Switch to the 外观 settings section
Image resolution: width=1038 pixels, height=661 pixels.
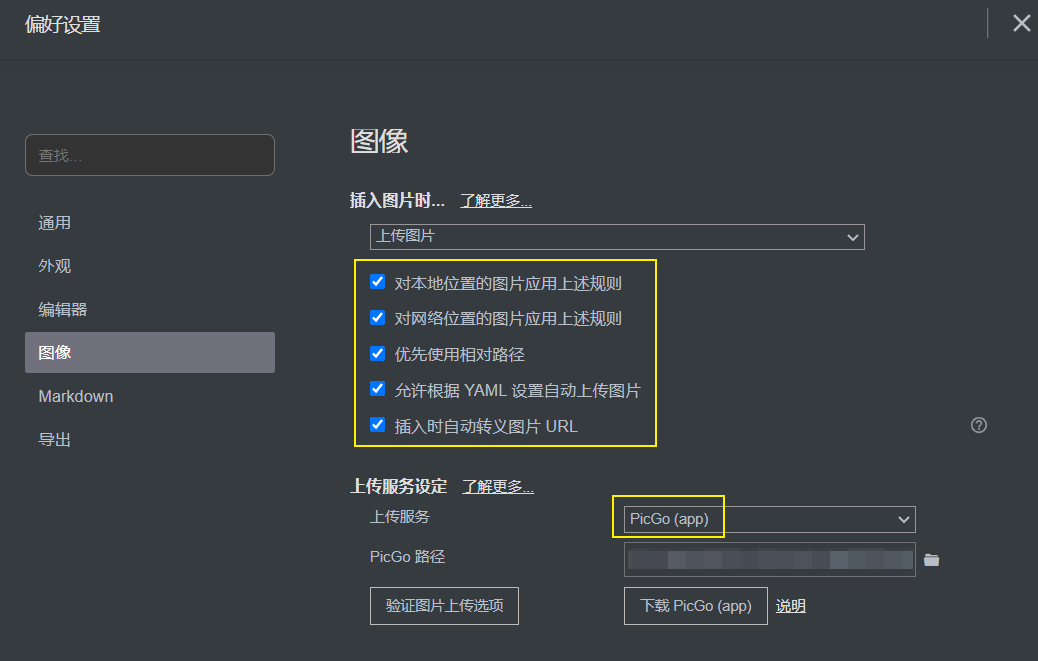coord(55,266)
